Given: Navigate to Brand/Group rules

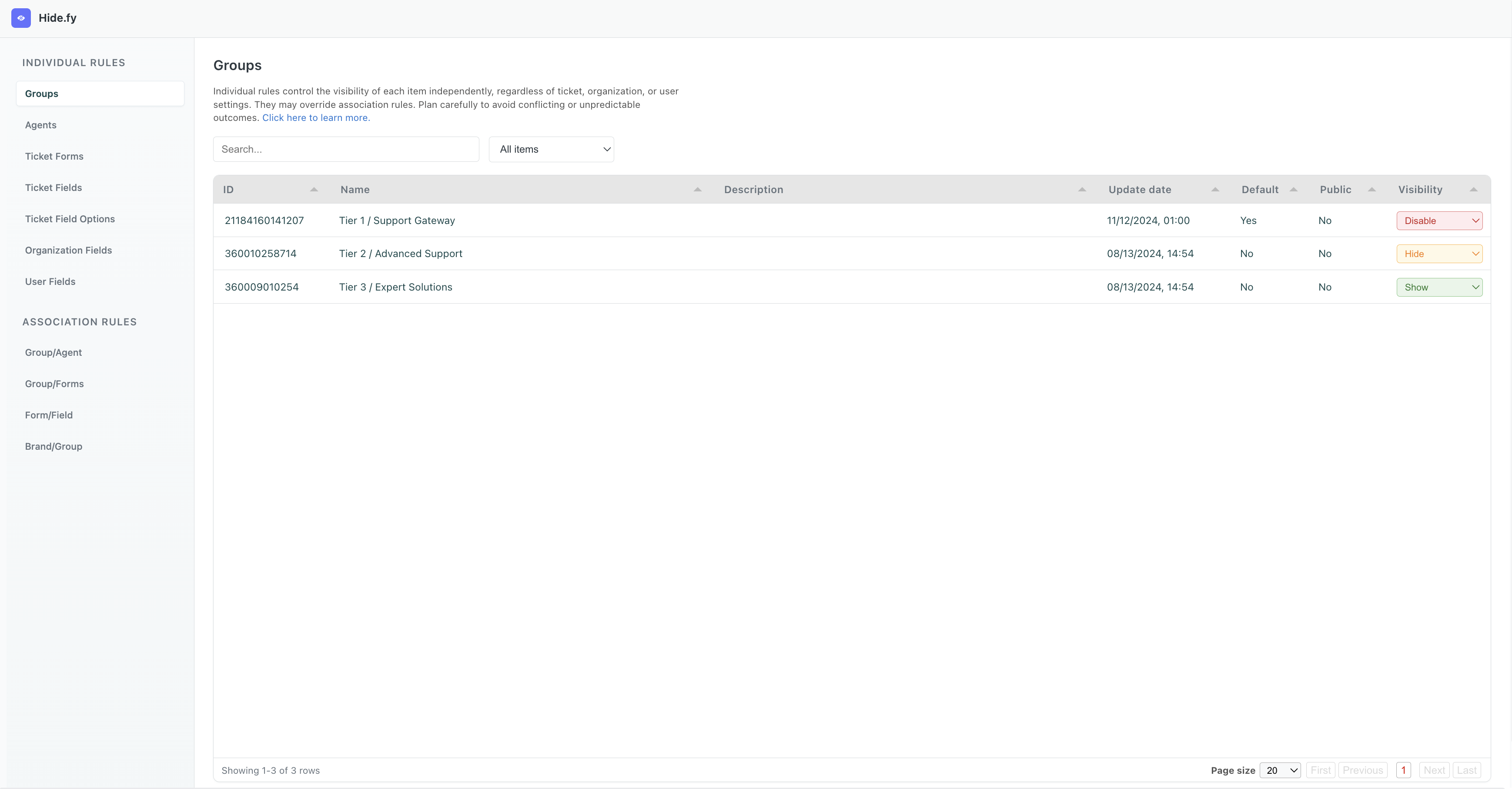Looking at the screenshot, I should tap(54, 446).
